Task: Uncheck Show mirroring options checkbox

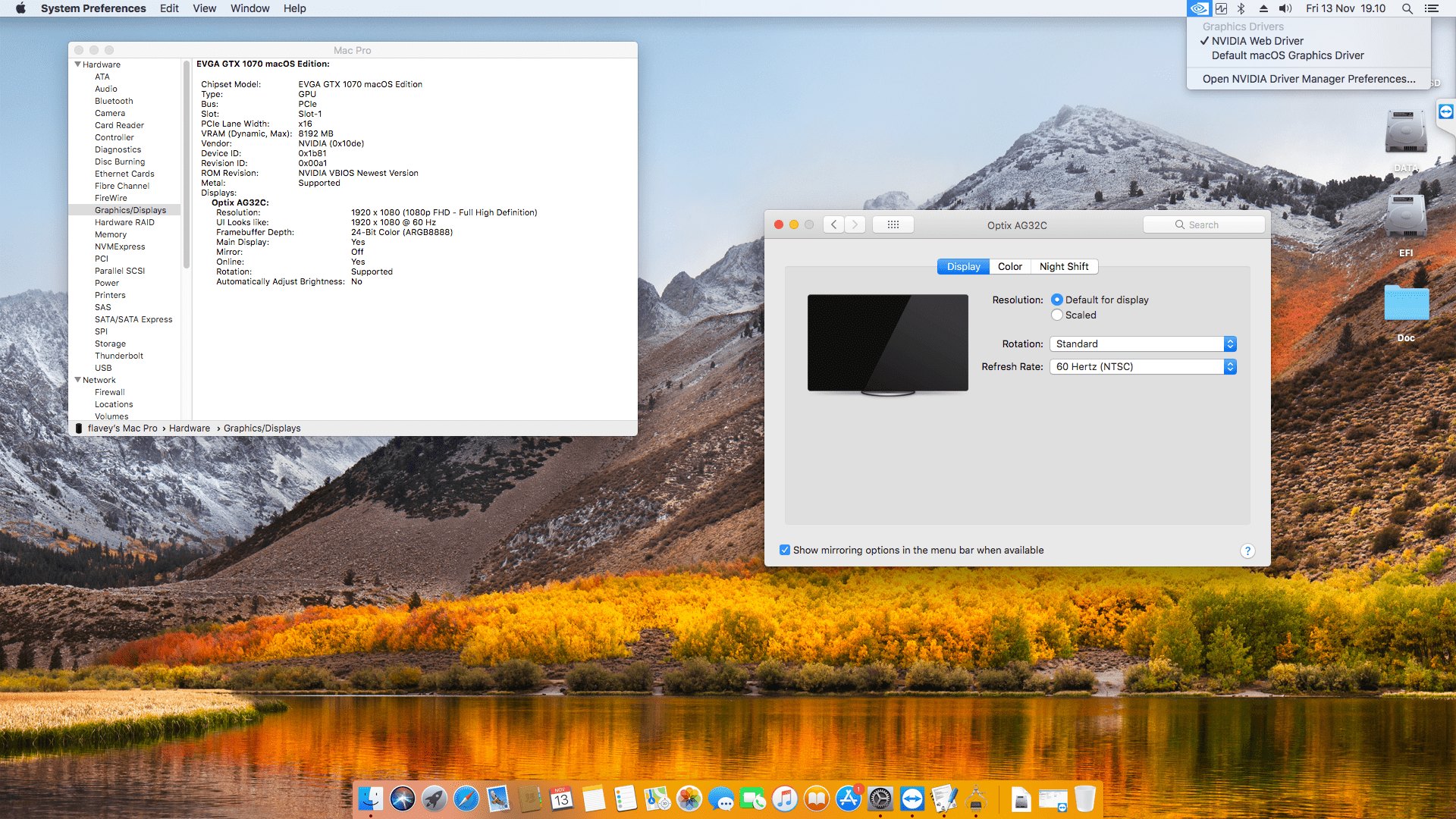Action: click(x=785, y=551)
